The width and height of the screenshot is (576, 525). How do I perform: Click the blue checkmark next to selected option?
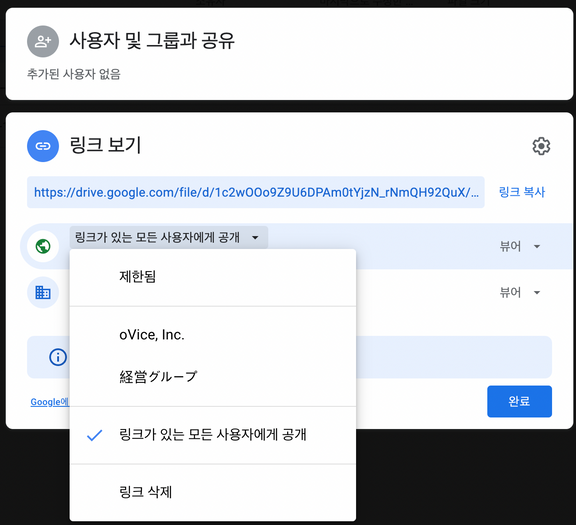coord(94,435)
